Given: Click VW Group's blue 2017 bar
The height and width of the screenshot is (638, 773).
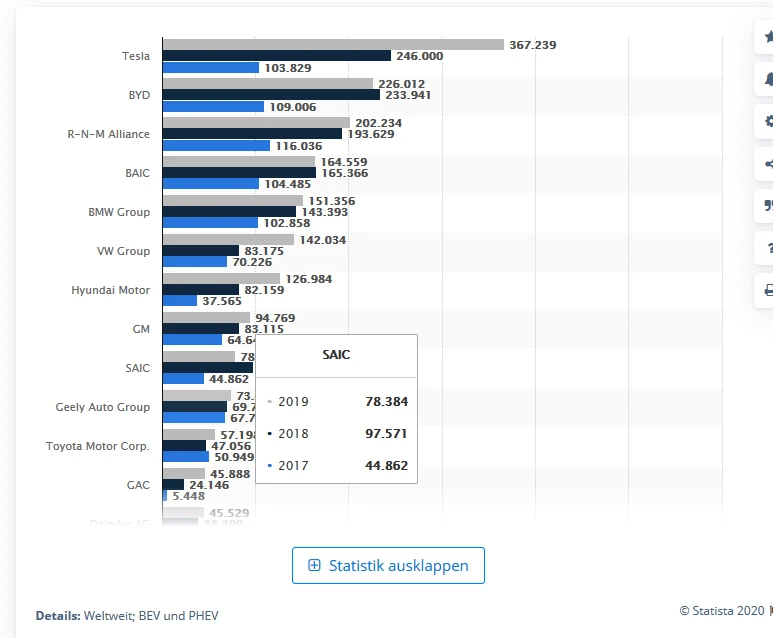Looking at the screenshot, I should click(194, 262).
